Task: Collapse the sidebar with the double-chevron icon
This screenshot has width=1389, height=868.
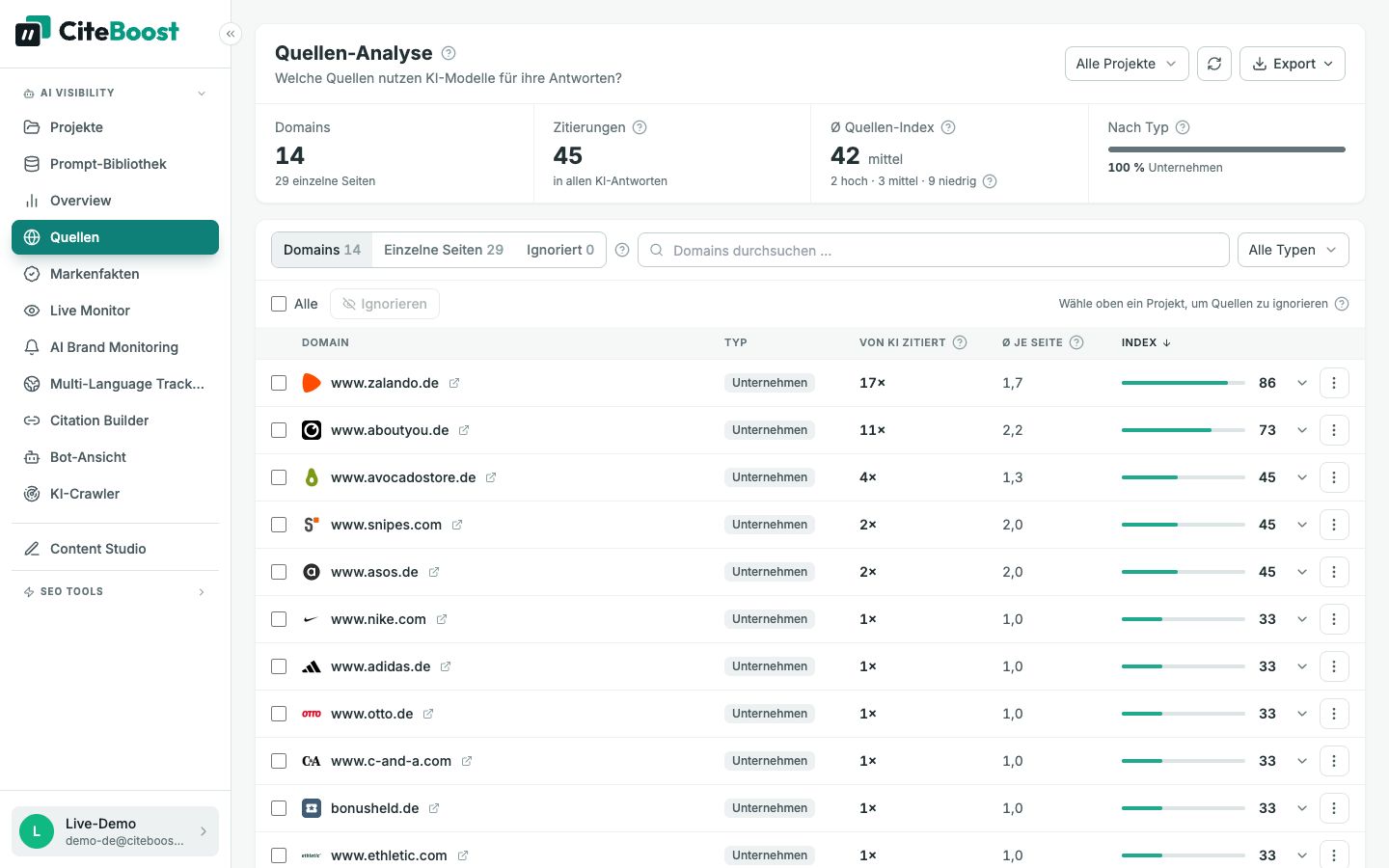Action: click(231, 34)
